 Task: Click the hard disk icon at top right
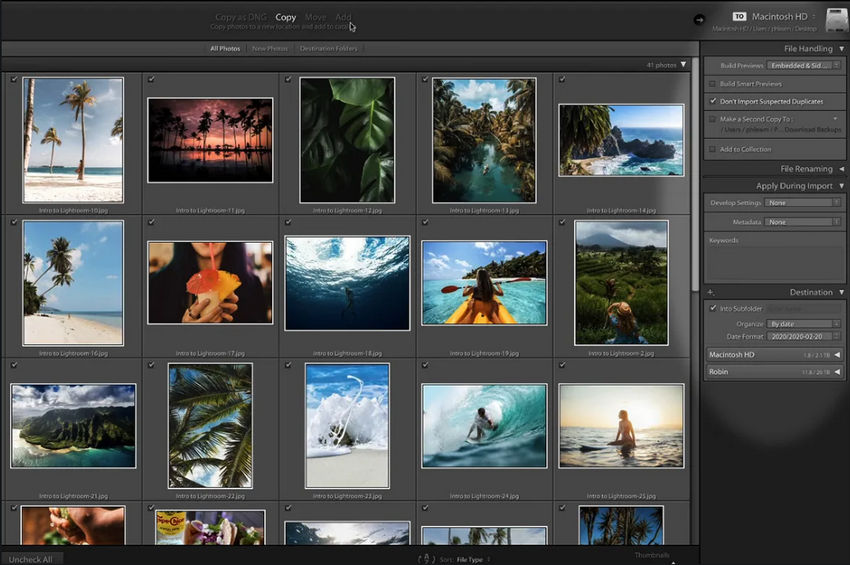point(835,18)
